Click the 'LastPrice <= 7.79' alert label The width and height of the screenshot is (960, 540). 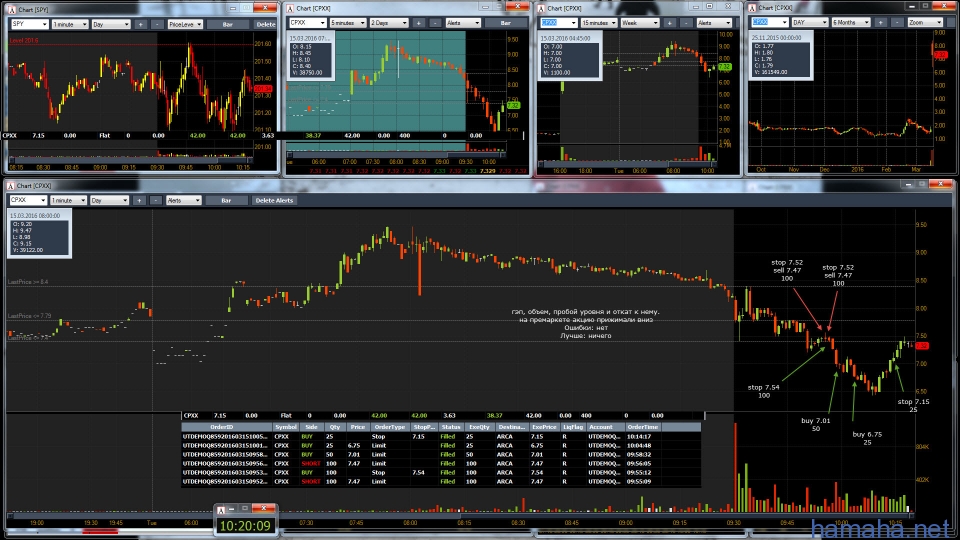[x=29, y=316]
